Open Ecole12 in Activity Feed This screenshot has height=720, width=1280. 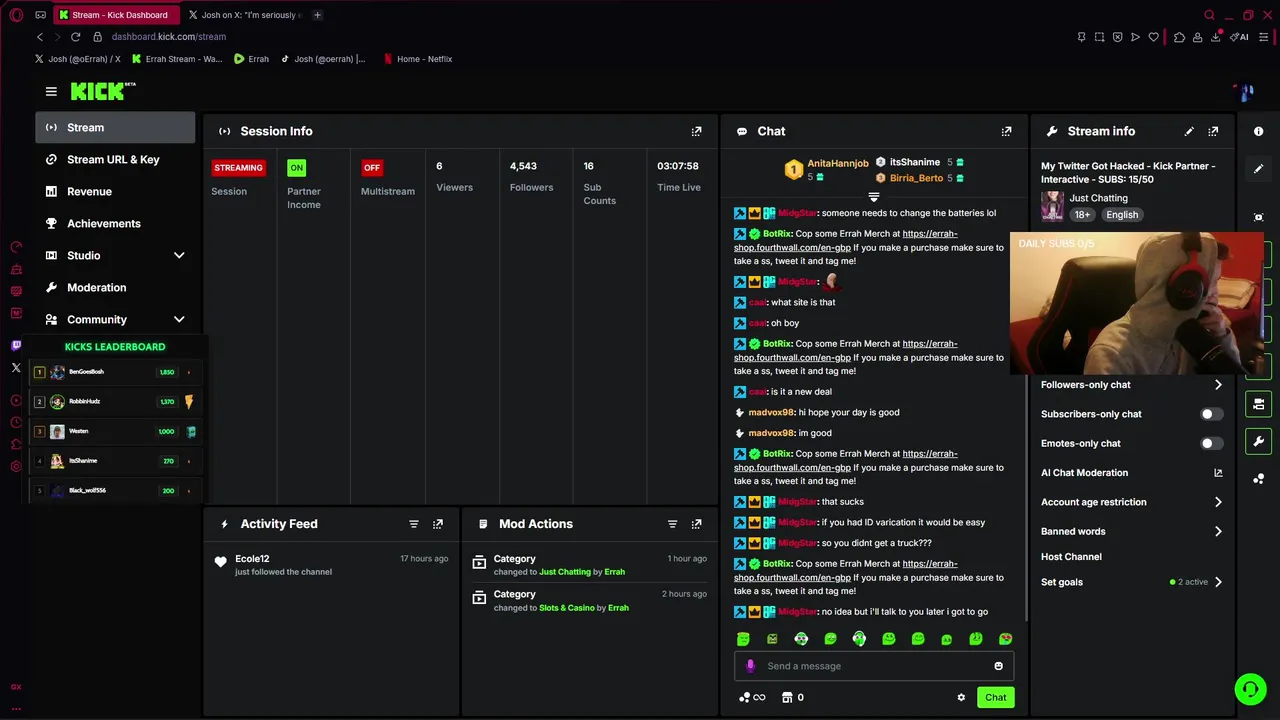point(252,559)
